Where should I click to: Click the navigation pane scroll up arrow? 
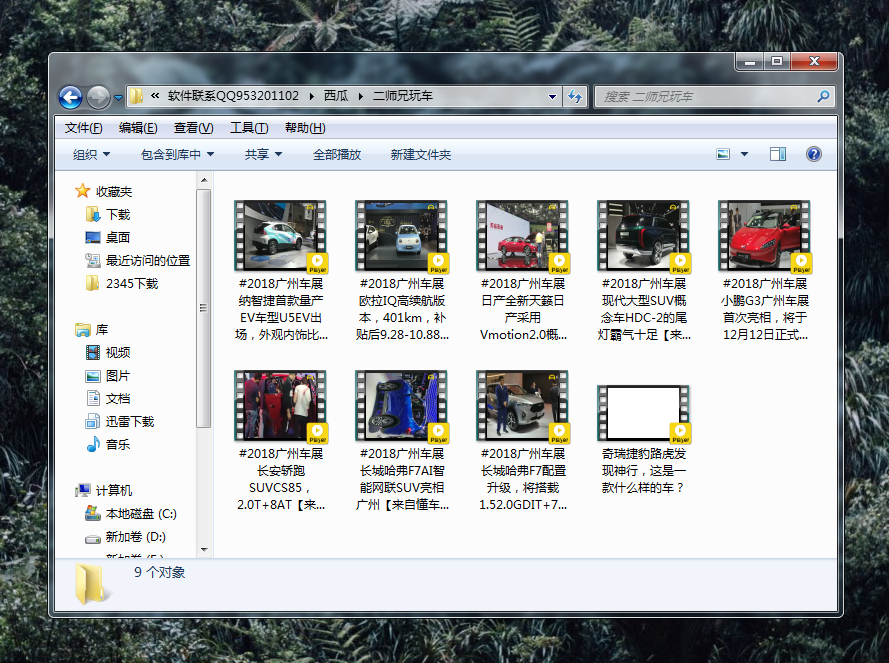(204, 180)
